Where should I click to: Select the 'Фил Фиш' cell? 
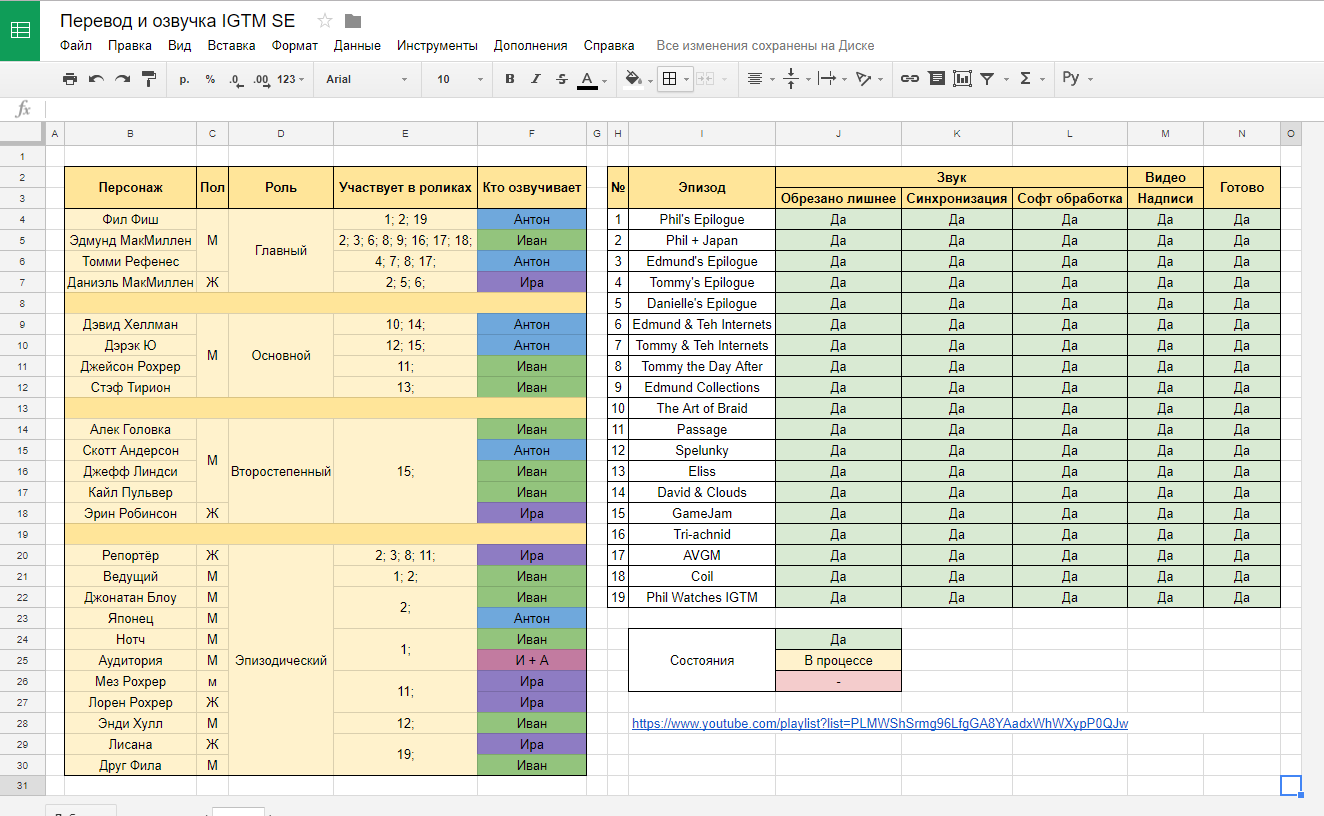click(x=131, y=219)
